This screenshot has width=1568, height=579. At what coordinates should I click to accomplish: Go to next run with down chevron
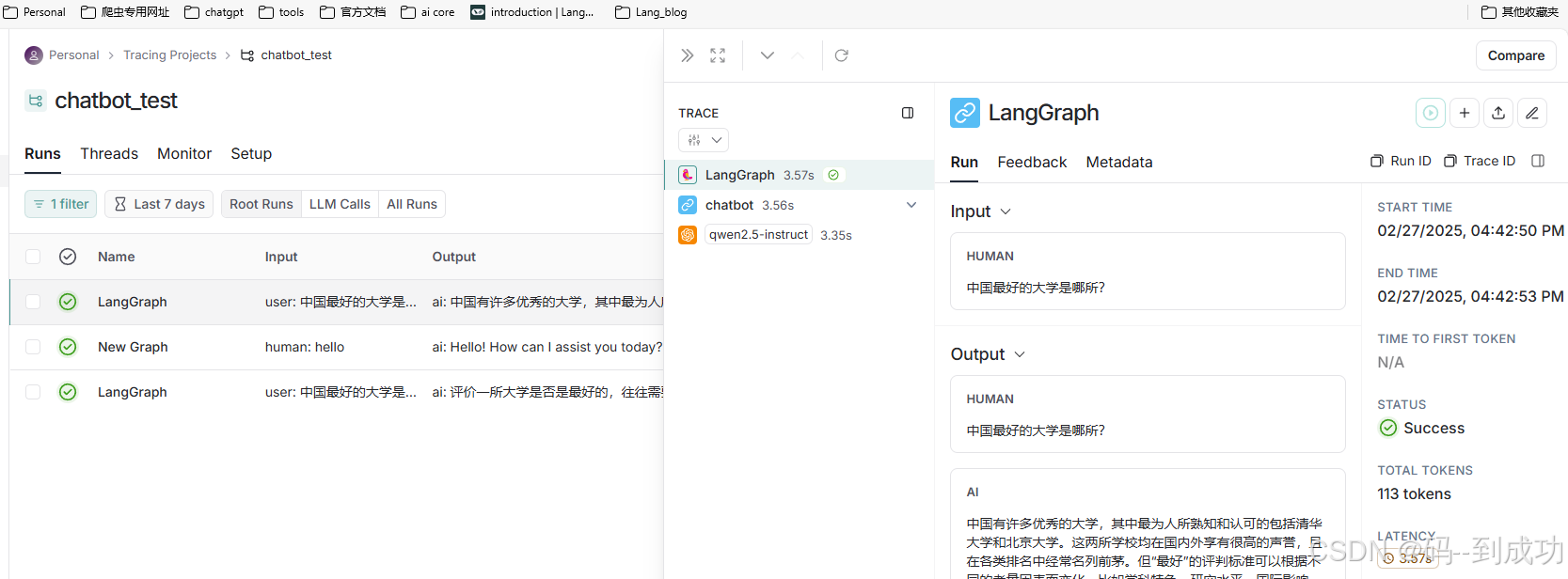(768, 55)
